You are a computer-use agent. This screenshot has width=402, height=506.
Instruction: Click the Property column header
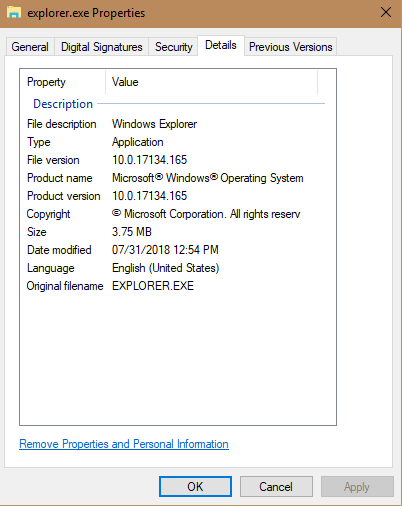[x=63, y=82]
